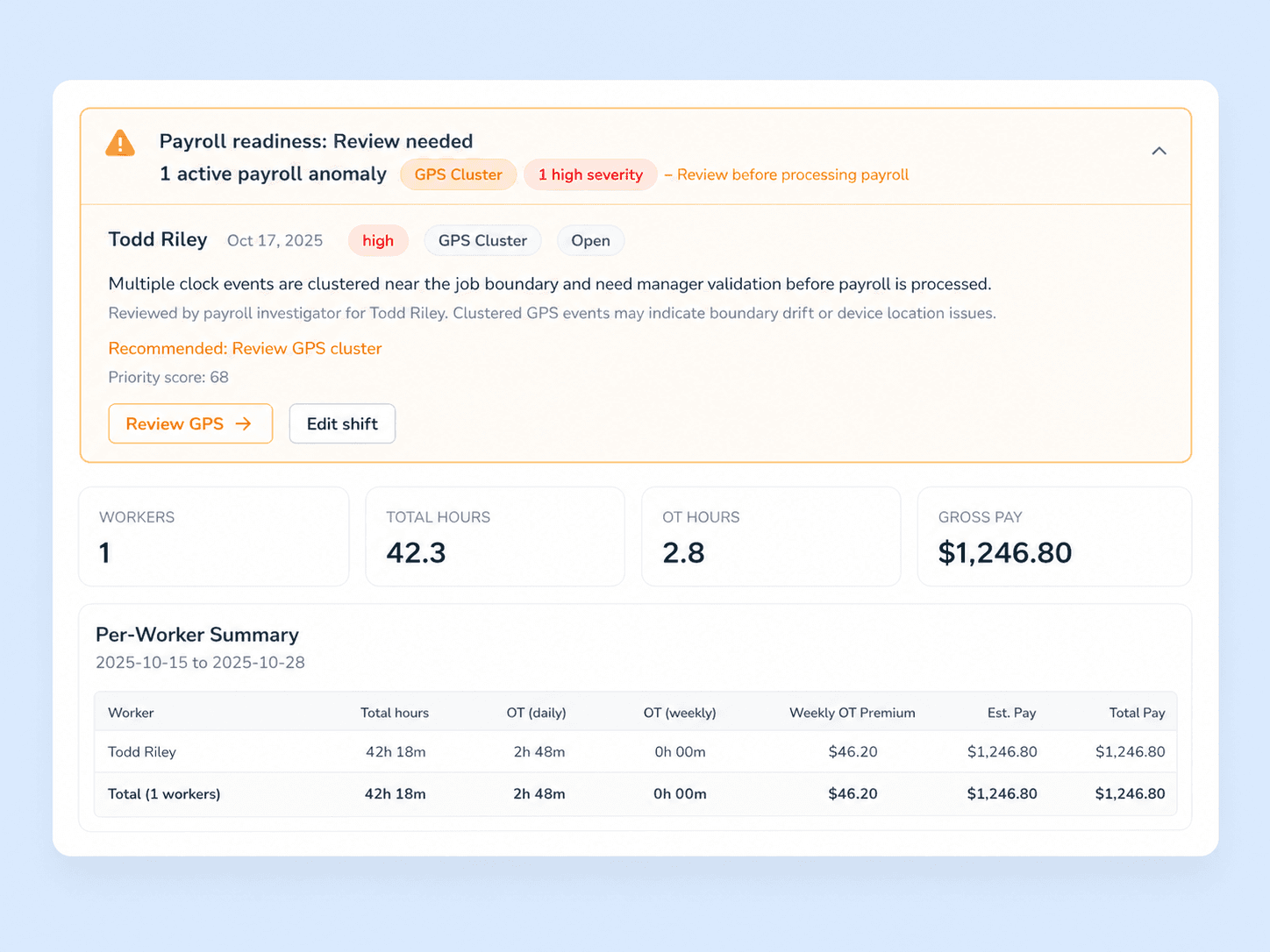This screenshot has width=1270, height=952.
Task: Click the OT Hours 2.8 card
Action: click(771, 536)
